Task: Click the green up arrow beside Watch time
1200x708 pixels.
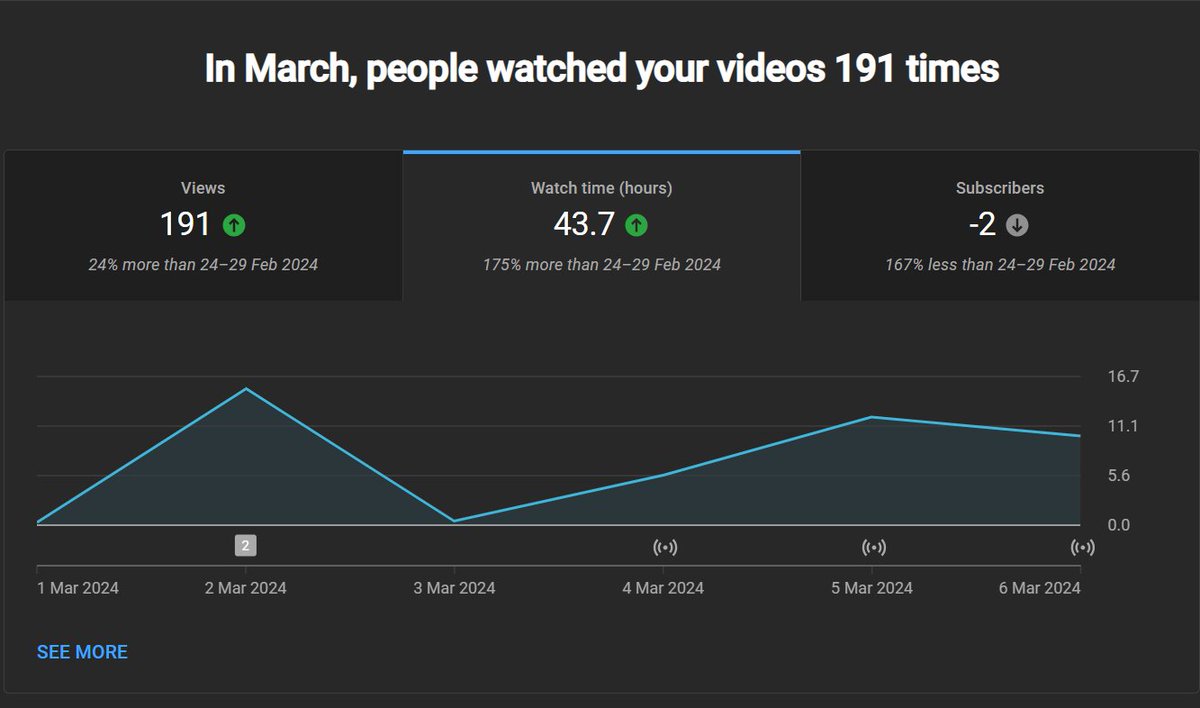Action: [637, 224]
